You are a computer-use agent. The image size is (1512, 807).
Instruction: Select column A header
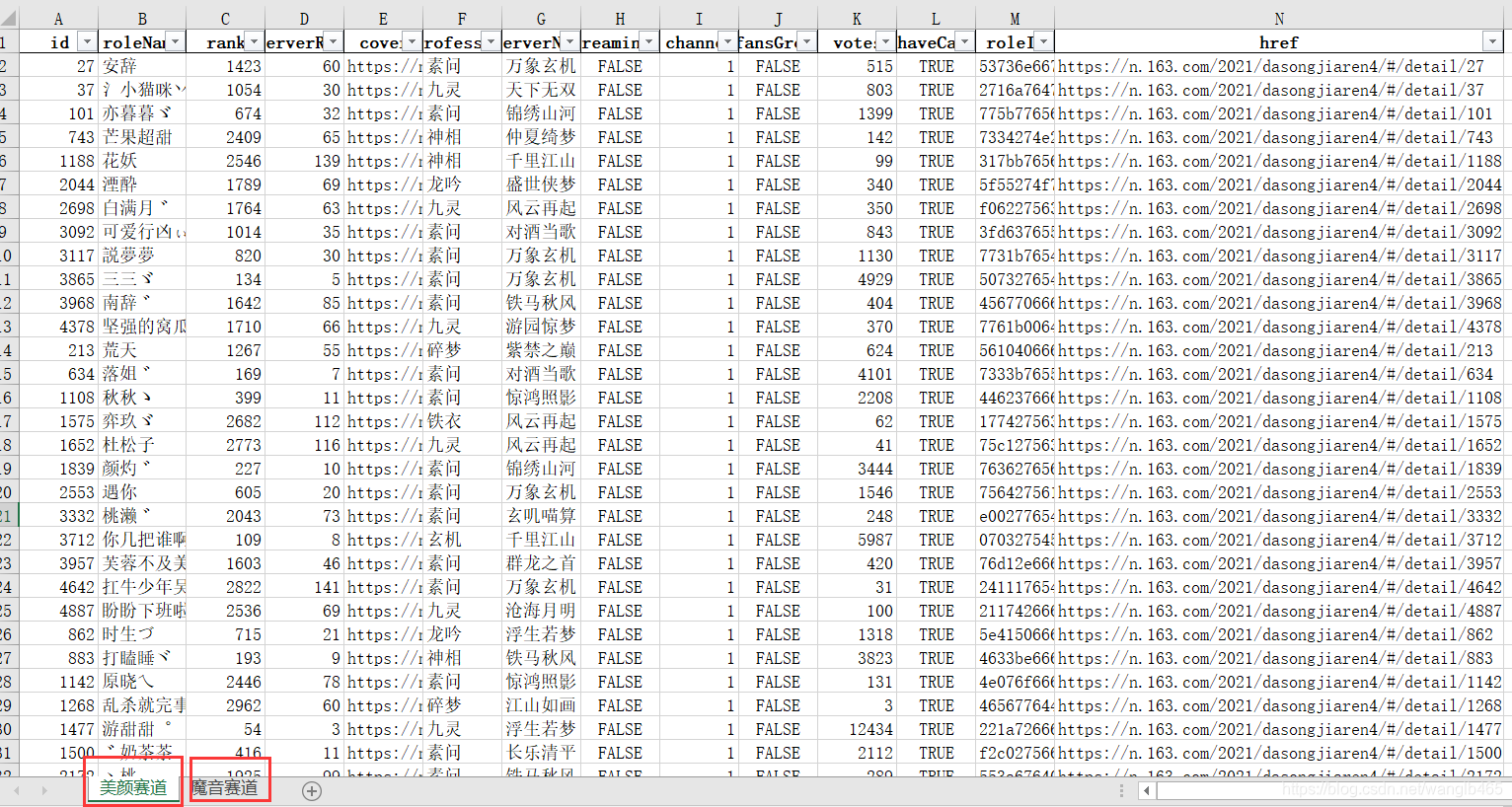click(58, 19)
